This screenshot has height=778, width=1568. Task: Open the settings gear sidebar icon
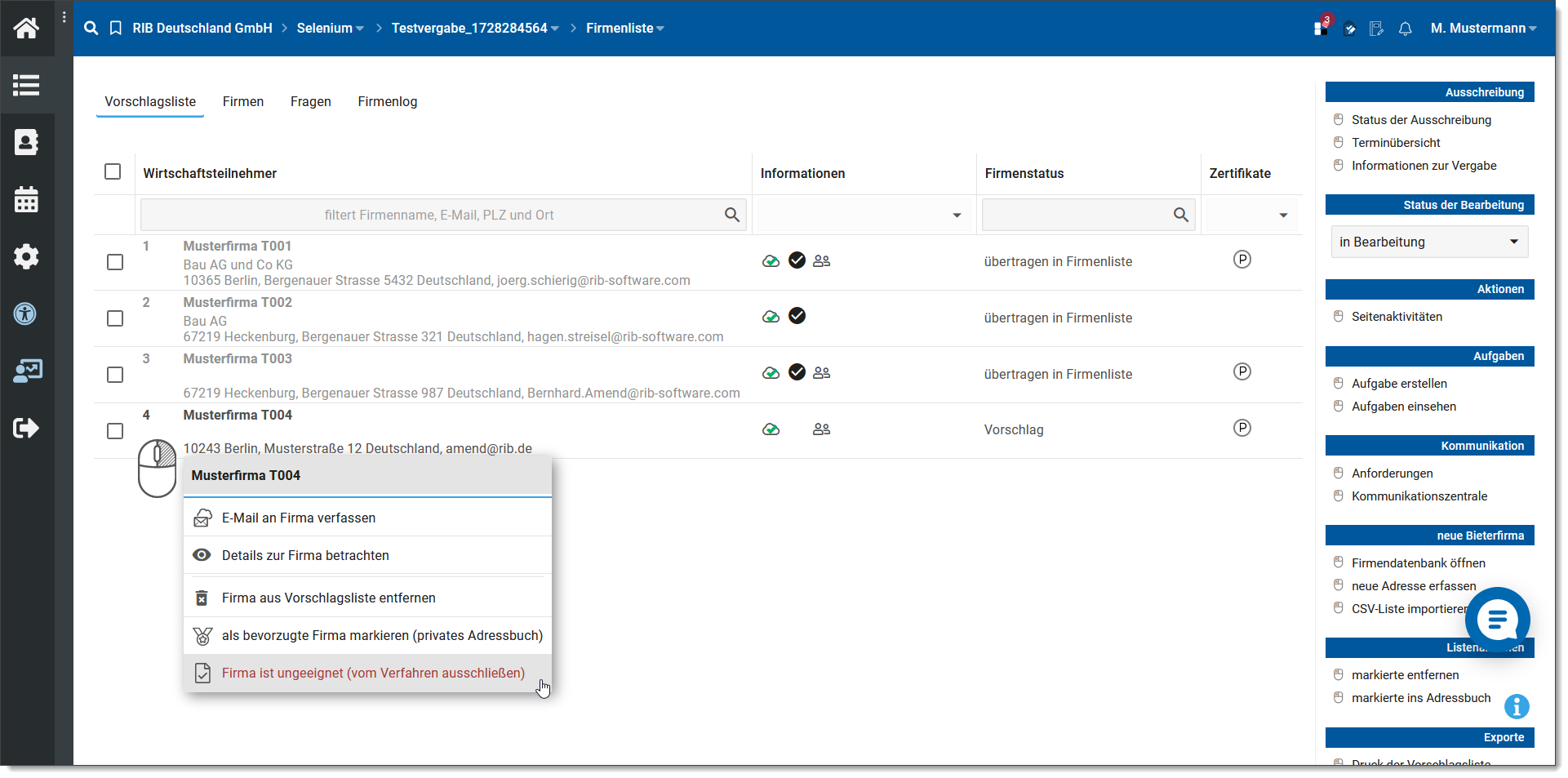pyautogui.click(x=26, y=256)
